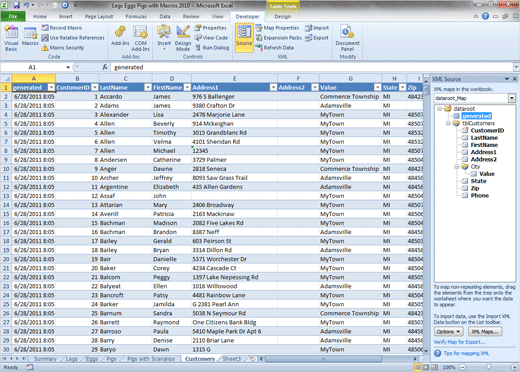The image size is (520, 372).
Task: Open COM Add-Ins
Action: coord(140,38)
